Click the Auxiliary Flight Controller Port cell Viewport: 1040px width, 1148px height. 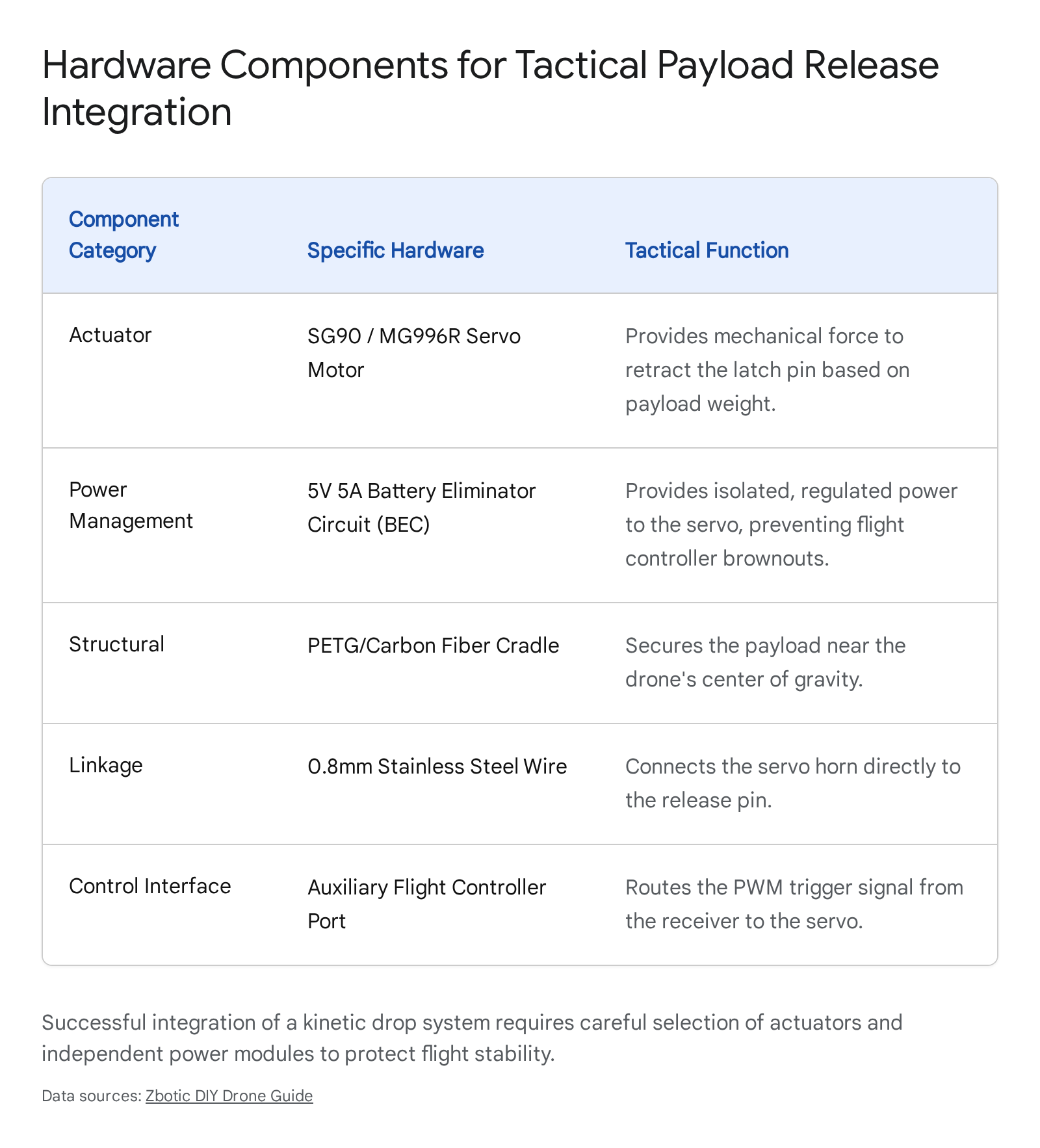(x=426, y=904)
